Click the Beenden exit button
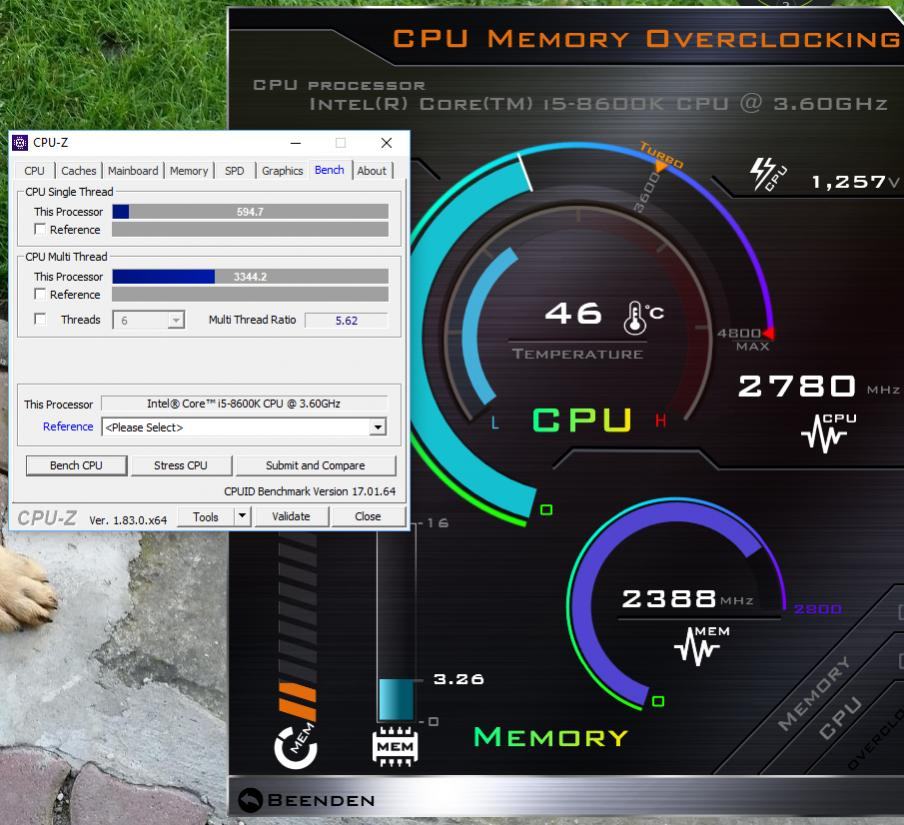904x825 pixels. [x=307, y=800]
